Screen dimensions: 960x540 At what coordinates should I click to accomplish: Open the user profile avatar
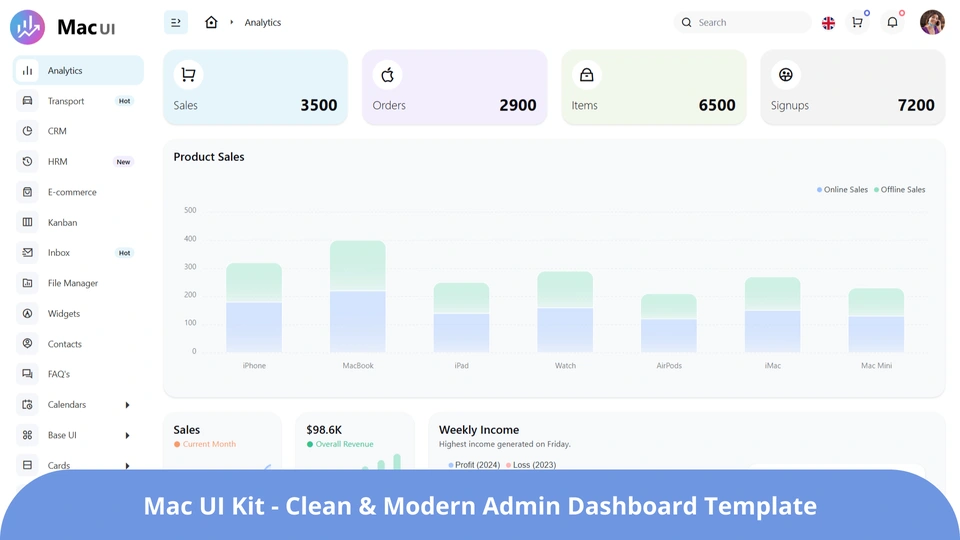point(932,22)
